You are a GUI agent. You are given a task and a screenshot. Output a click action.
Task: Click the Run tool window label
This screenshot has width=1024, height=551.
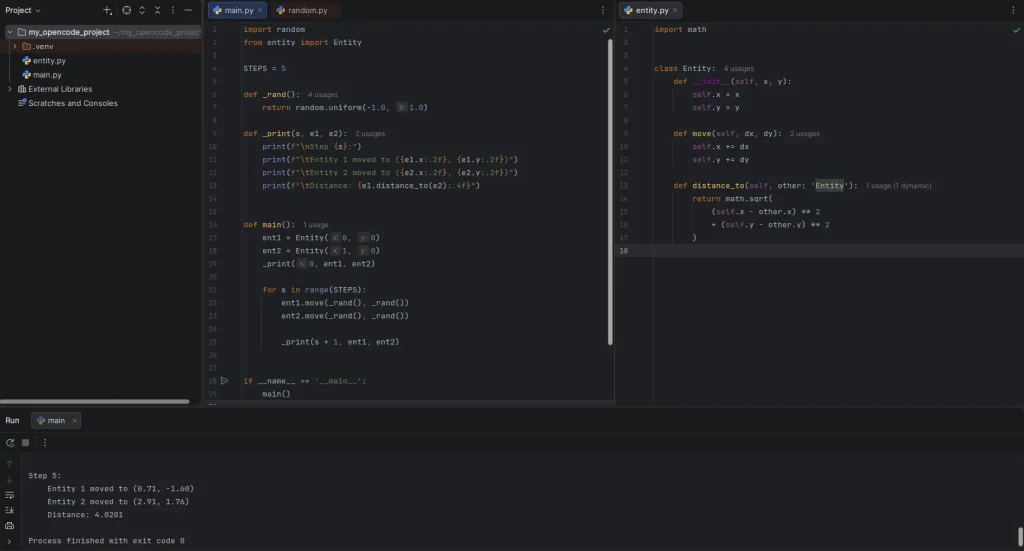click(x=12, y=420)
